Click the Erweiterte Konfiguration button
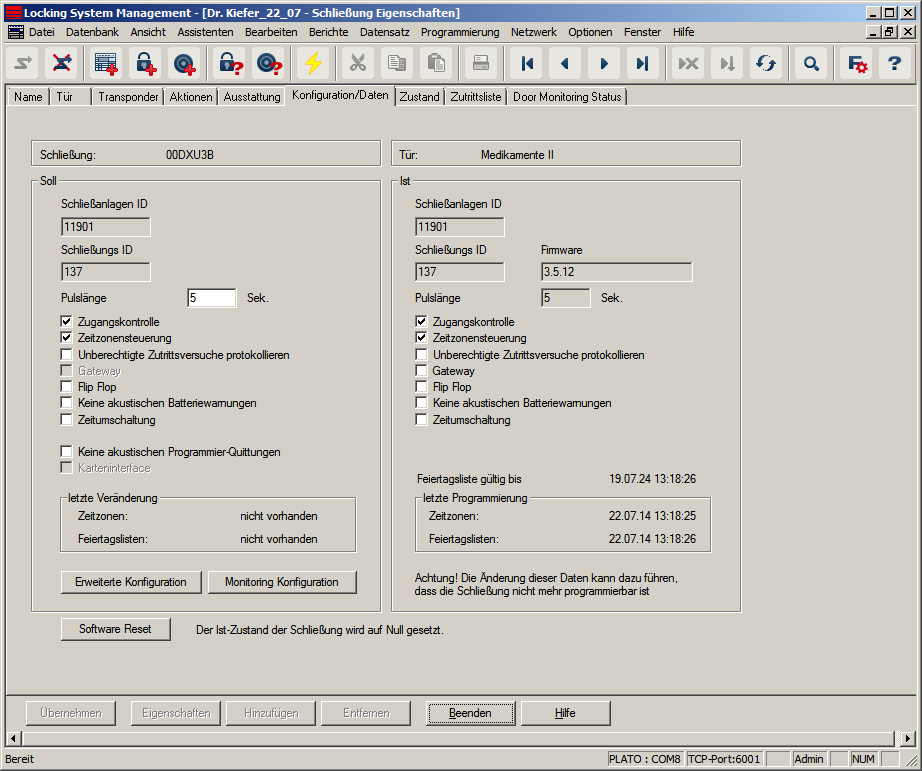The height and width of the screenshot is (771, 922). (131, 582)
